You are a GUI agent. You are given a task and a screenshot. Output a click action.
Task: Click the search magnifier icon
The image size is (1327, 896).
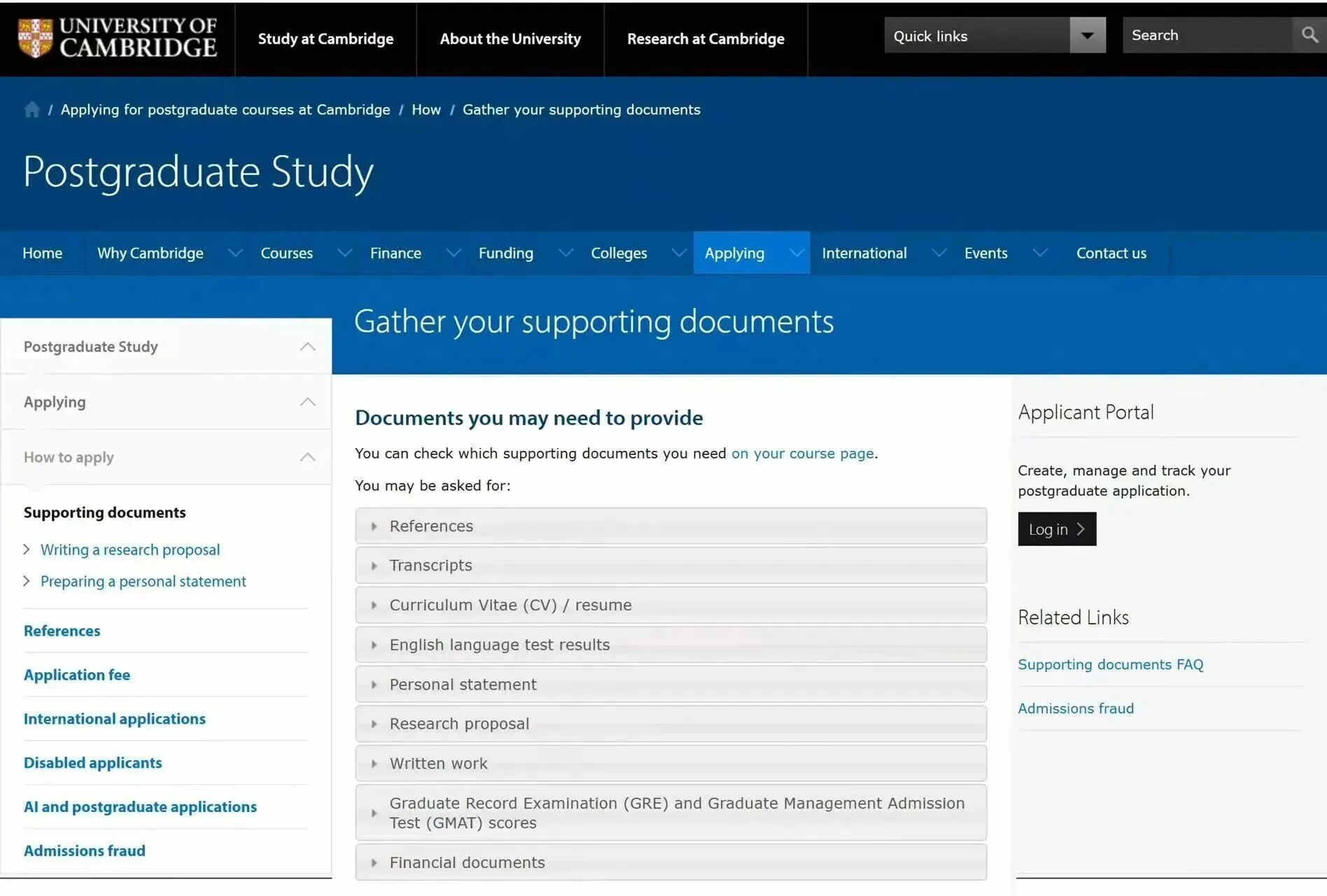pos(1309,35)
